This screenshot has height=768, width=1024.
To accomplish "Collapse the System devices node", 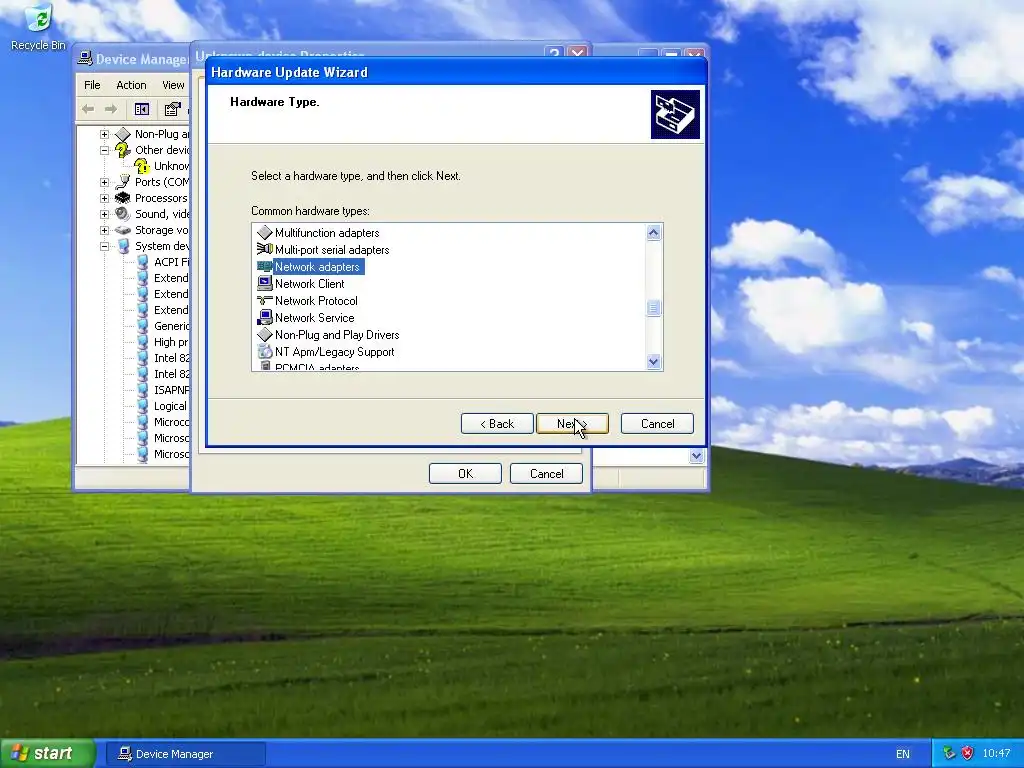I will point(104,246).
